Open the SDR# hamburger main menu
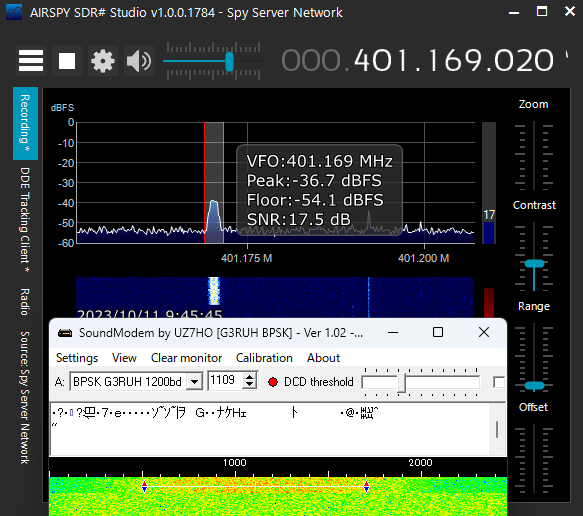 31,61
